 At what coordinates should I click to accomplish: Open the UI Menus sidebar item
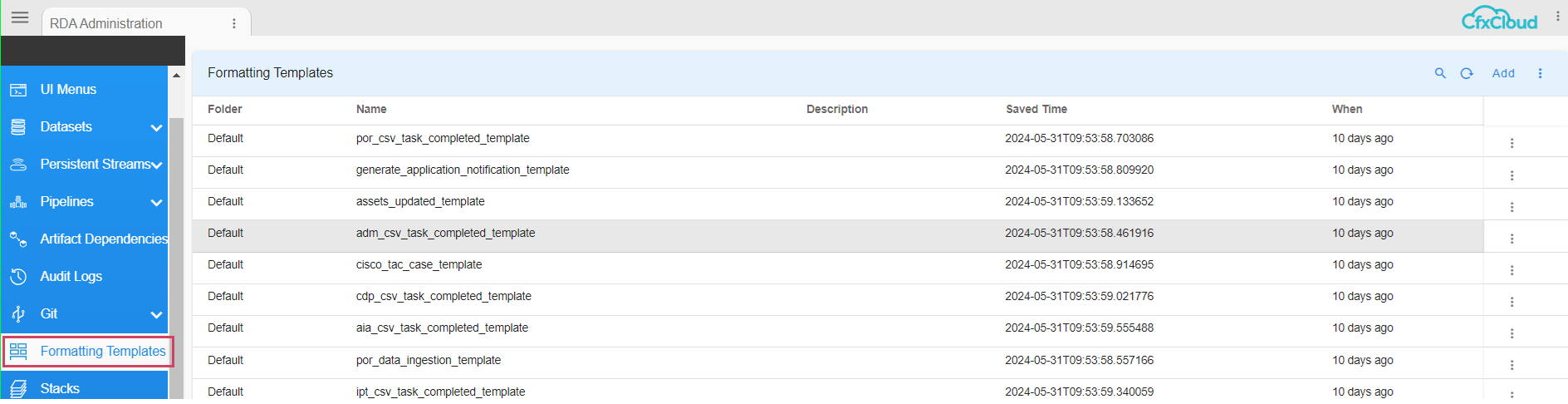click(68, 90)
